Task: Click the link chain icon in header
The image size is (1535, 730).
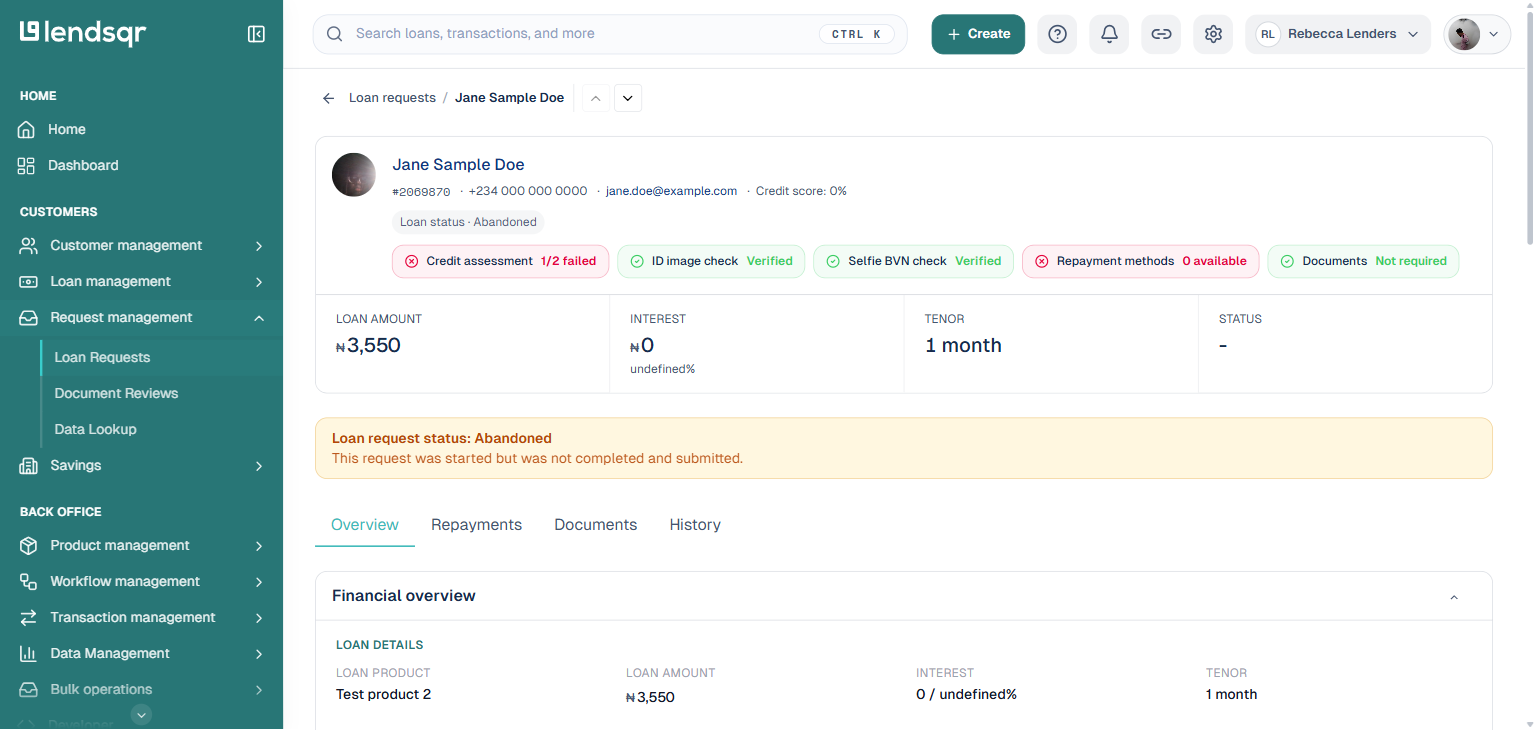Action: click(x=1161, y=34)
